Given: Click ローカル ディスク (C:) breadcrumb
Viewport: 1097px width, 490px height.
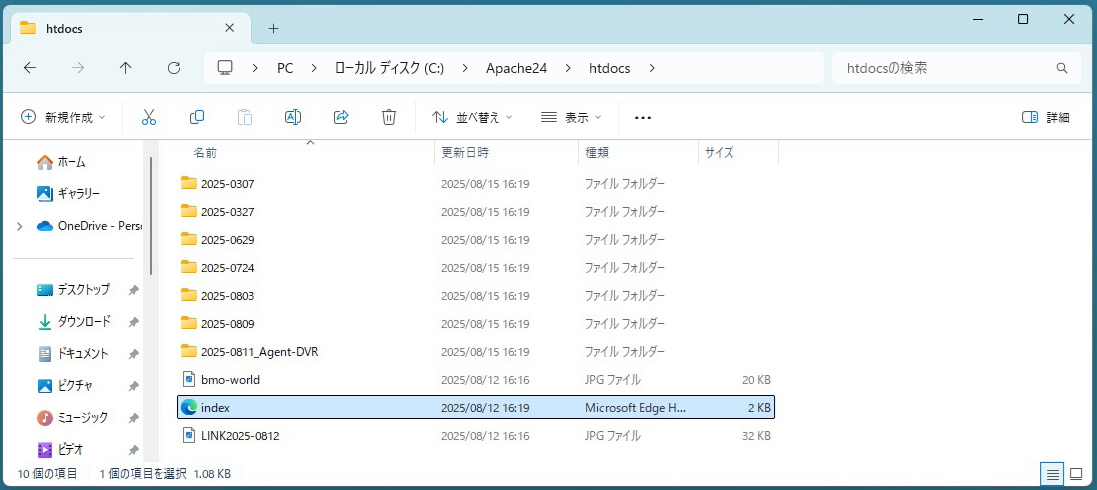Looking at the screenshot, I should pos(390,68).
